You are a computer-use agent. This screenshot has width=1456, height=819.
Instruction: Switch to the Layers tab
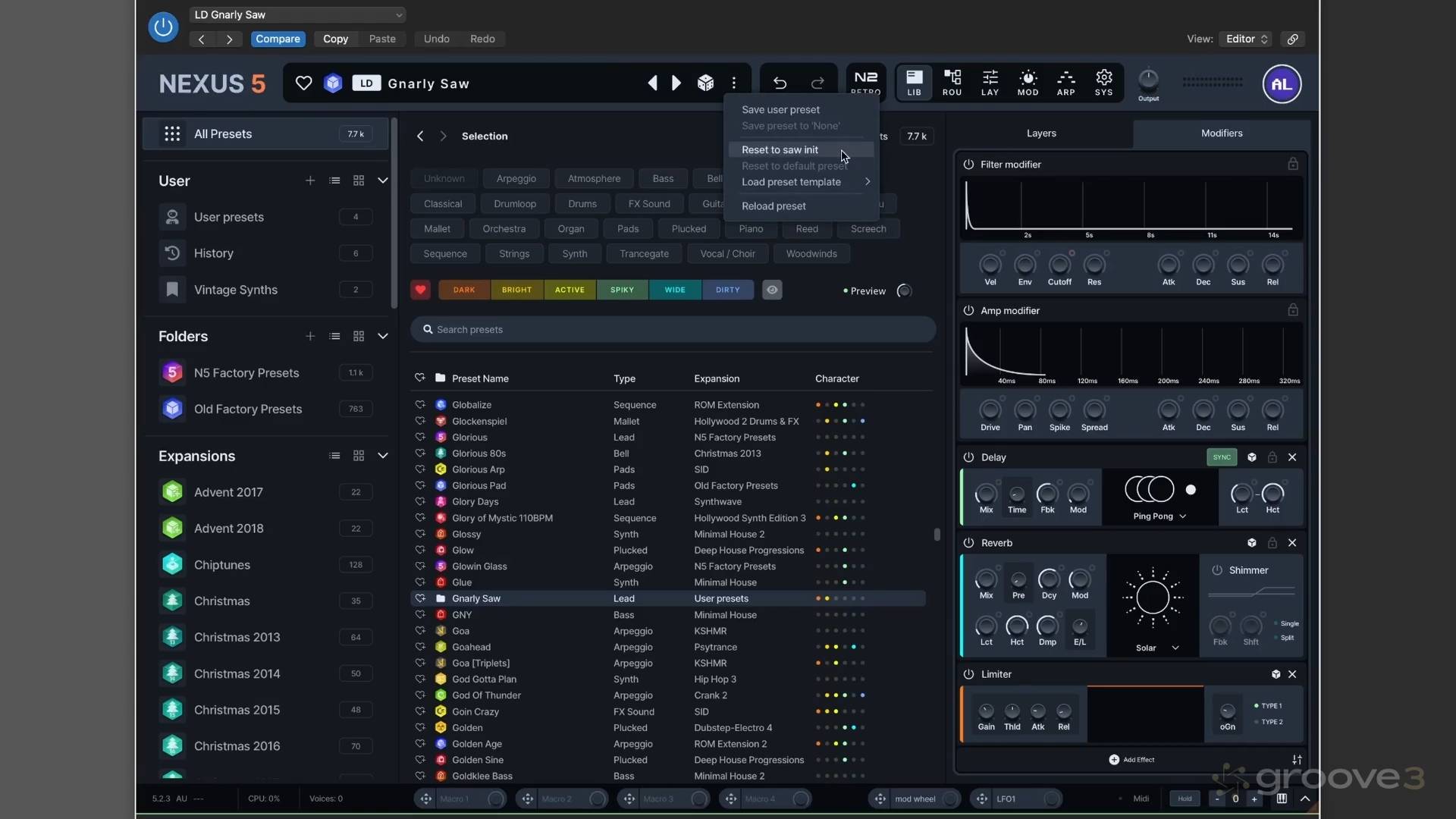pos(1041,133)
